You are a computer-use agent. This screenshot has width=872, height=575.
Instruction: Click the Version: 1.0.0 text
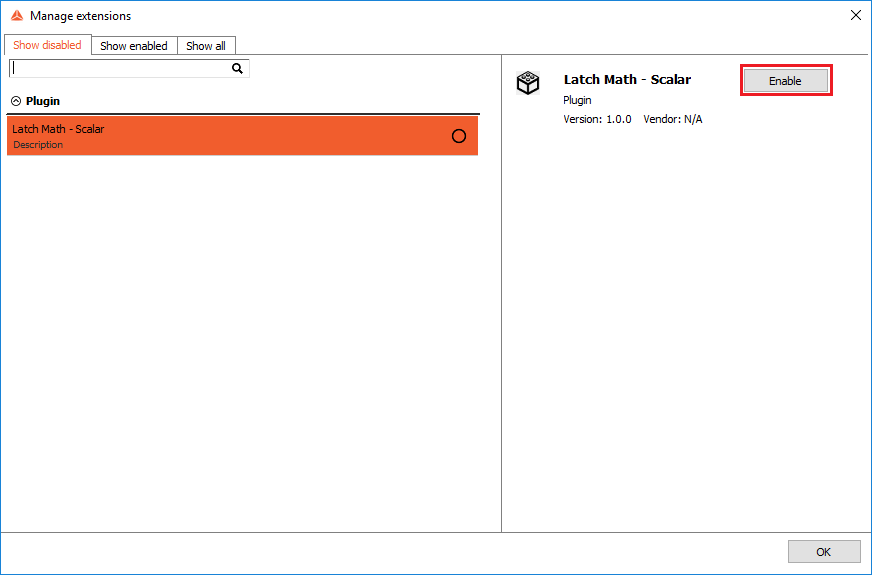coord(597,119)
